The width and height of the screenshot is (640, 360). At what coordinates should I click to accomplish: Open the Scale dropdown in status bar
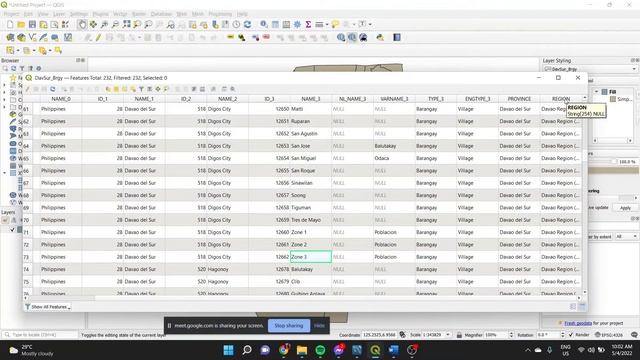click(x=448, y=335)
